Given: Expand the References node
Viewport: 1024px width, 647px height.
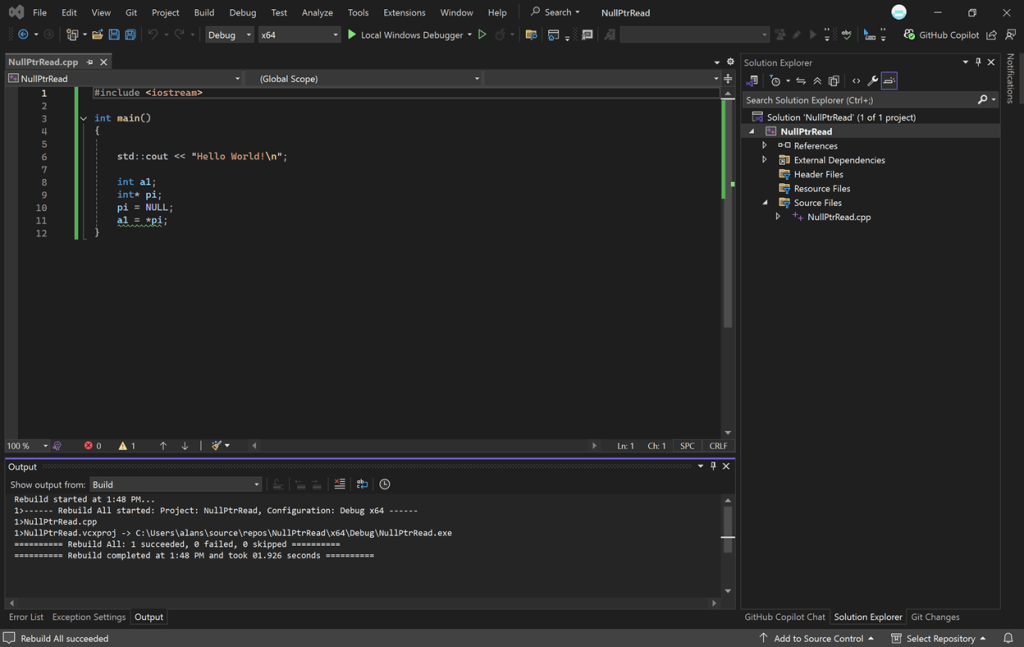Looking at the screenshot, I should pos(765,146).
